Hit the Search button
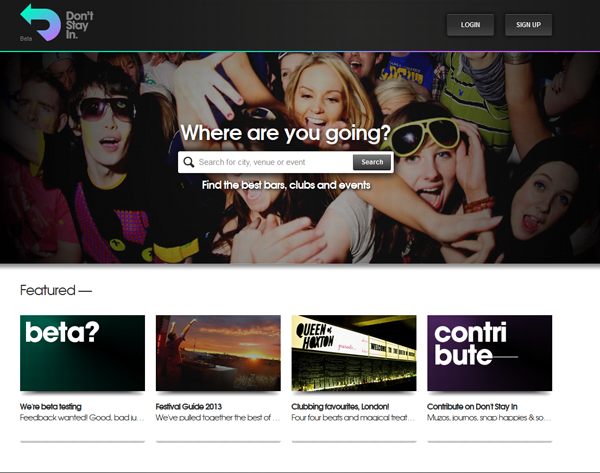600x473 pixels. click(372, 162)
